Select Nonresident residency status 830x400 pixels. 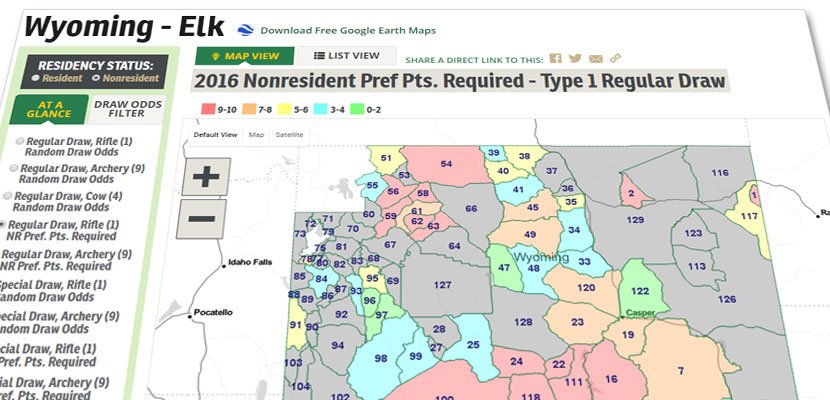[125, 78]
